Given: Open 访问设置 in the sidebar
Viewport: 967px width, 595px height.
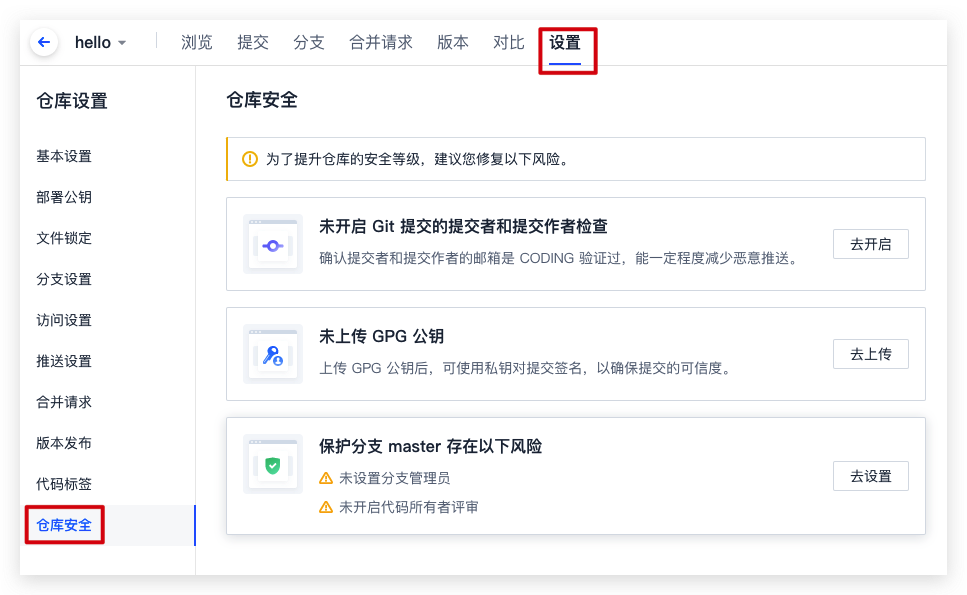Looking at the screenshot, I should point(64,320).
